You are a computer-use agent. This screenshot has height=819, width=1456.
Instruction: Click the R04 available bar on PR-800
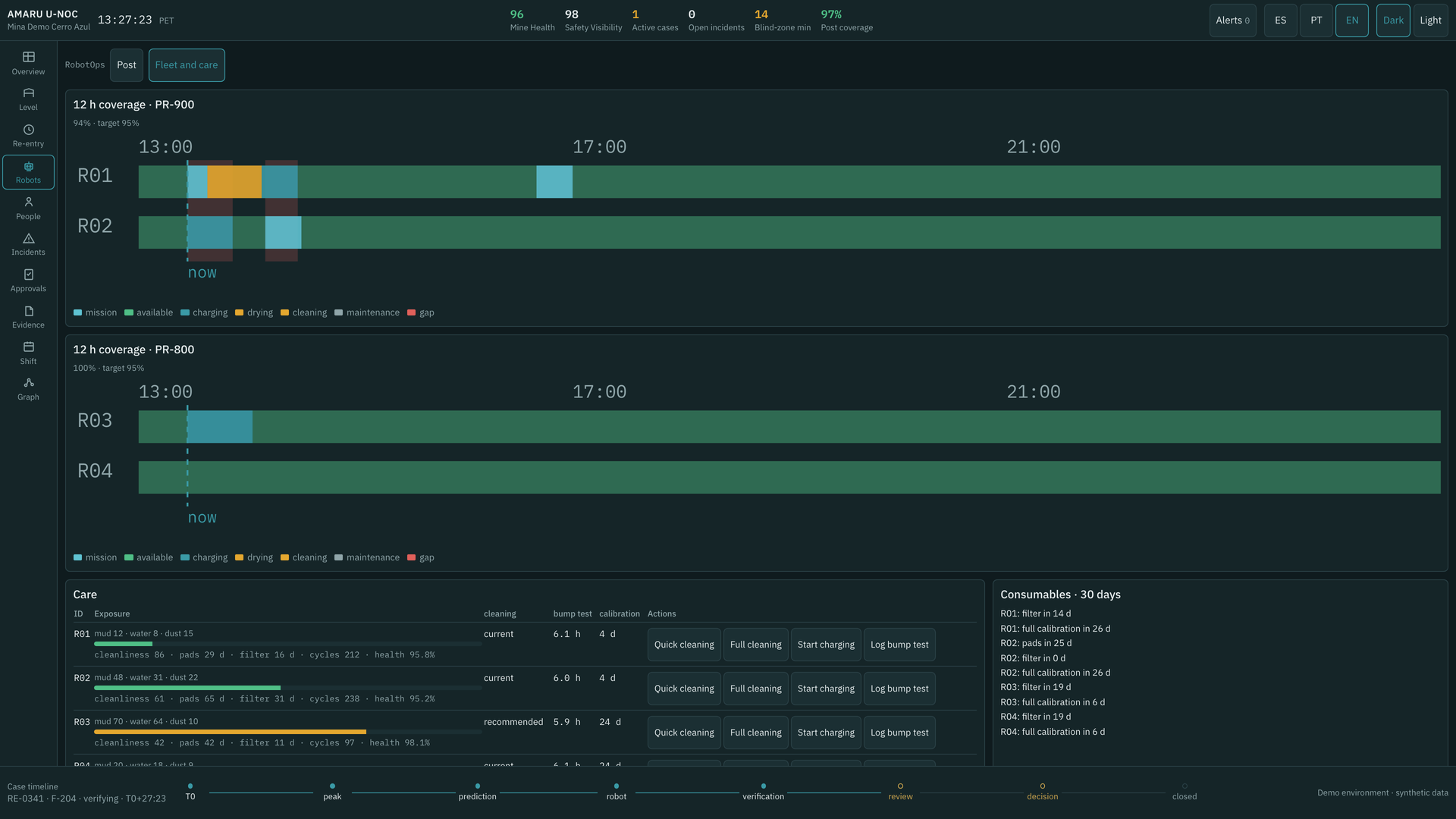(789, 478)
